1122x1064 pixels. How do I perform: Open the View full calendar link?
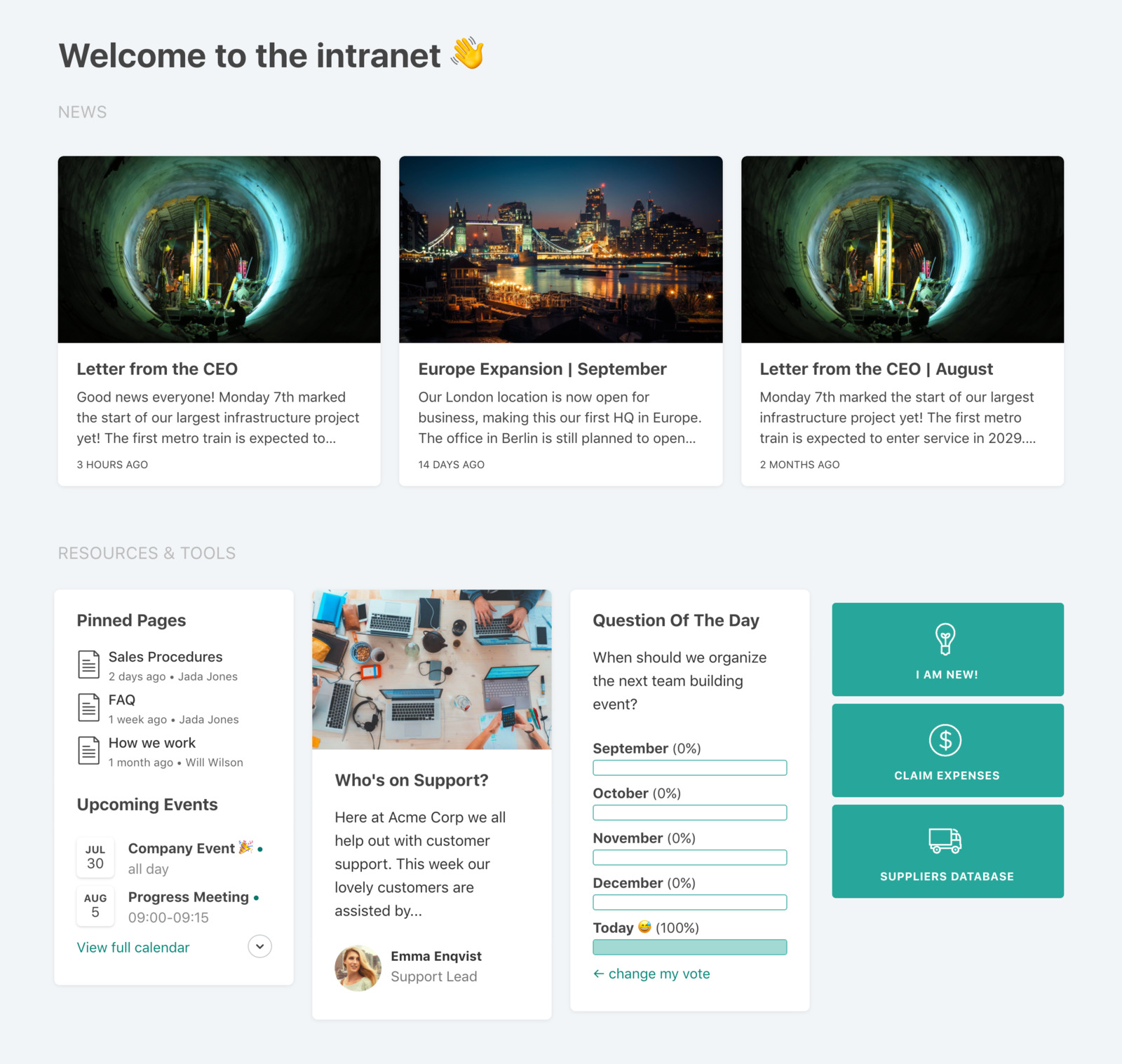pyautogui.click(x=133, y=948)
